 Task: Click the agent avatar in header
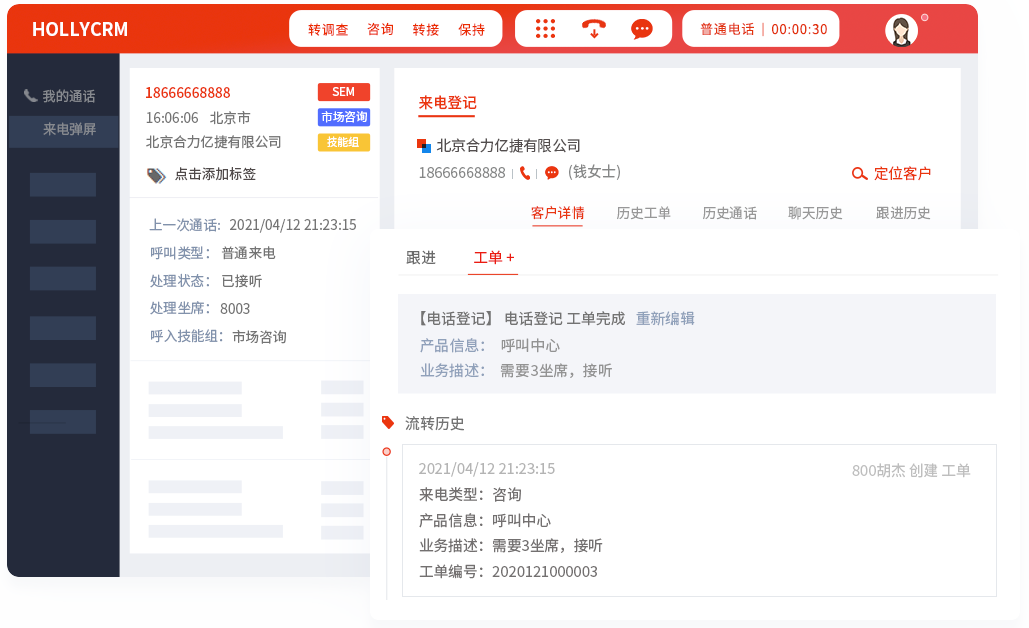[x=901, y=30]
